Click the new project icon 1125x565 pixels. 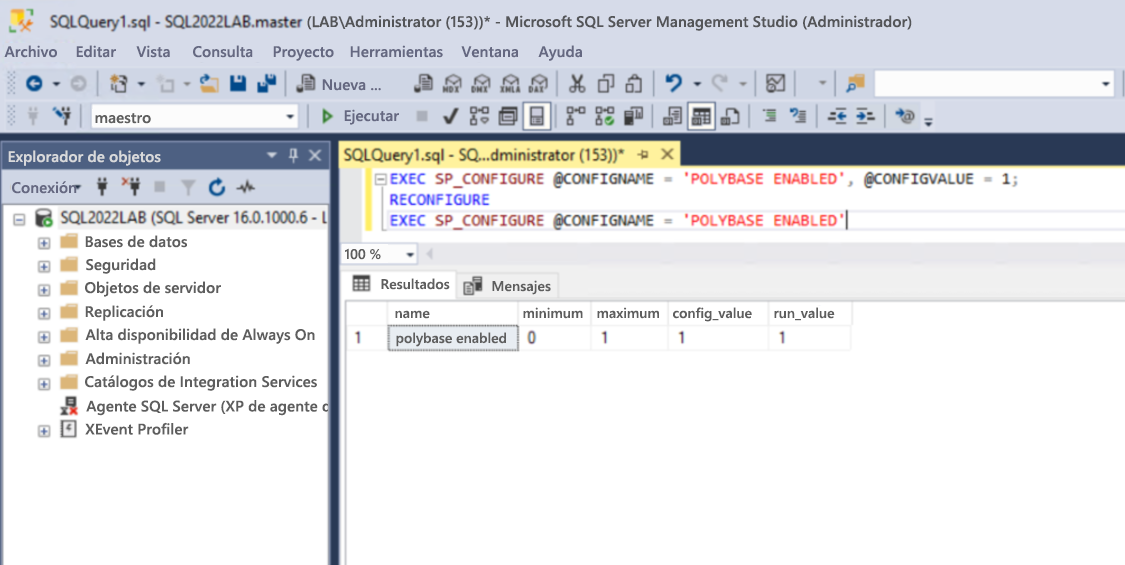119,84
